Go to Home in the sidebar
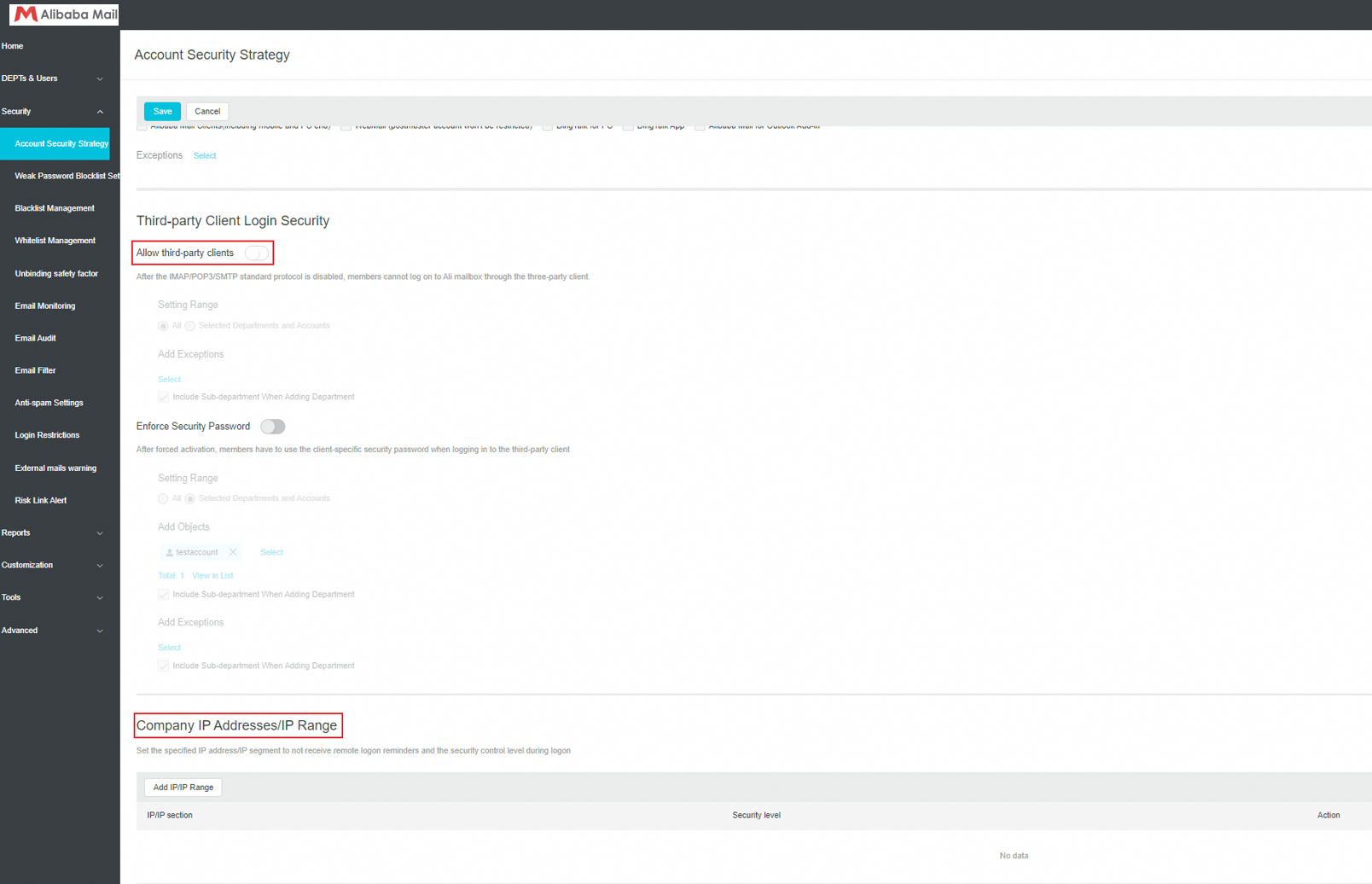1372x884 pixels. pyautogui.click(x=13, y=46)
